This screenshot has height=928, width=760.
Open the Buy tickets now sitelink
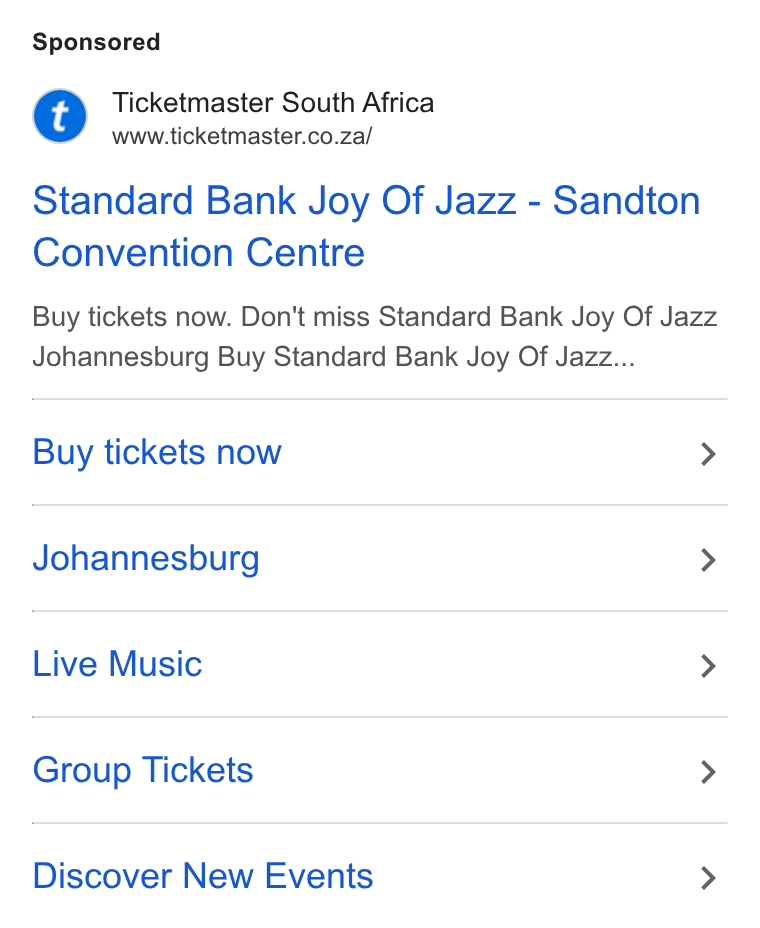click(157, 453)
